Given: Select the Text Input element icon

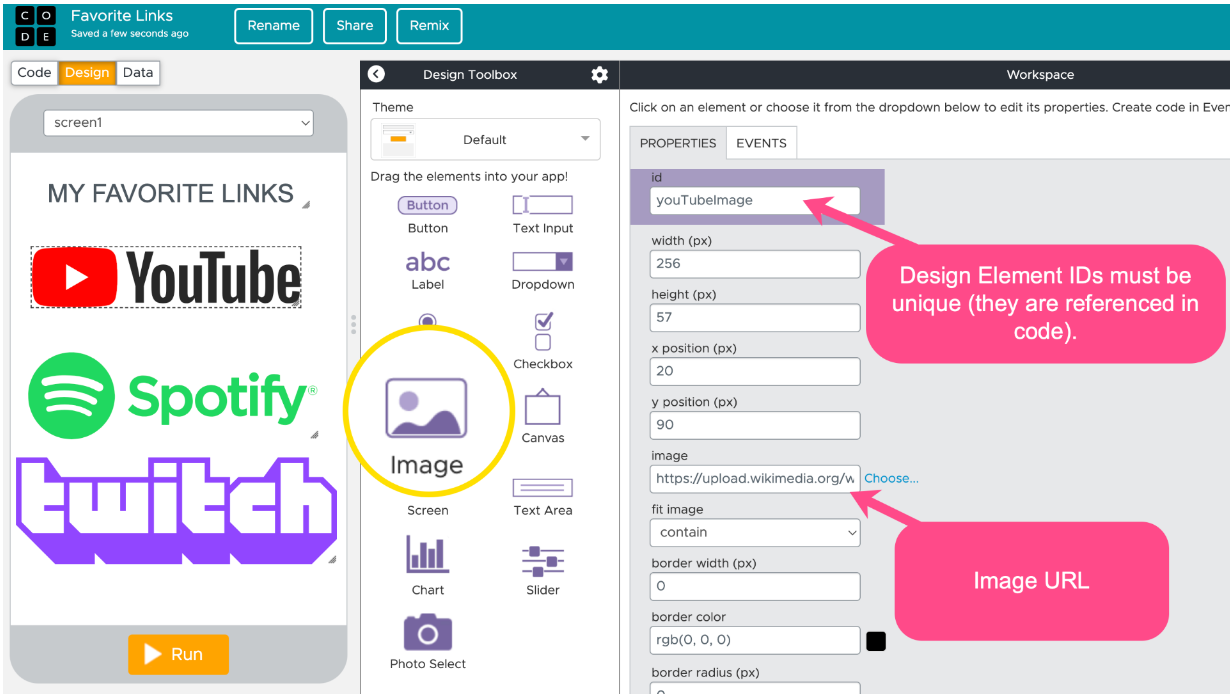Looking at the screenshot, I should (543, 205).
